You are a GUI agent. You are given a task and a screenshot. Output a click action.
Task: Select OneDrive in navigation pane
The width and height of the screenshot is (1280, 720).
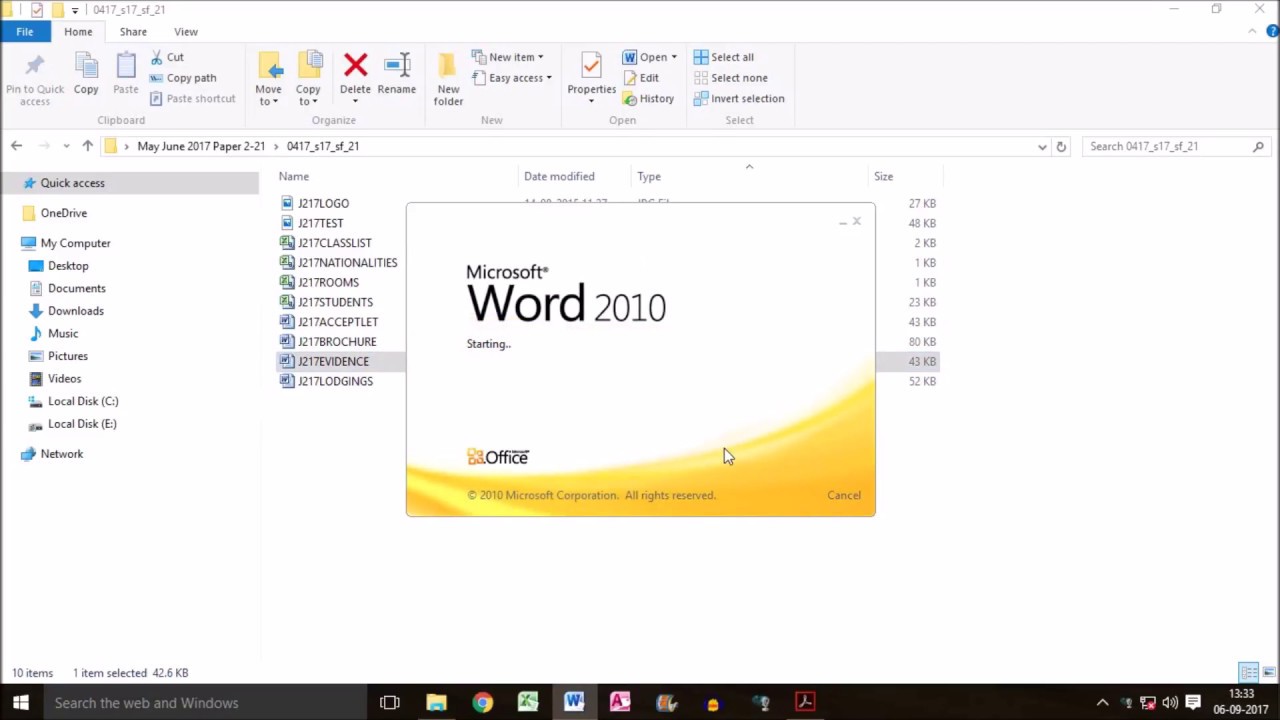(x=64, y=213)
